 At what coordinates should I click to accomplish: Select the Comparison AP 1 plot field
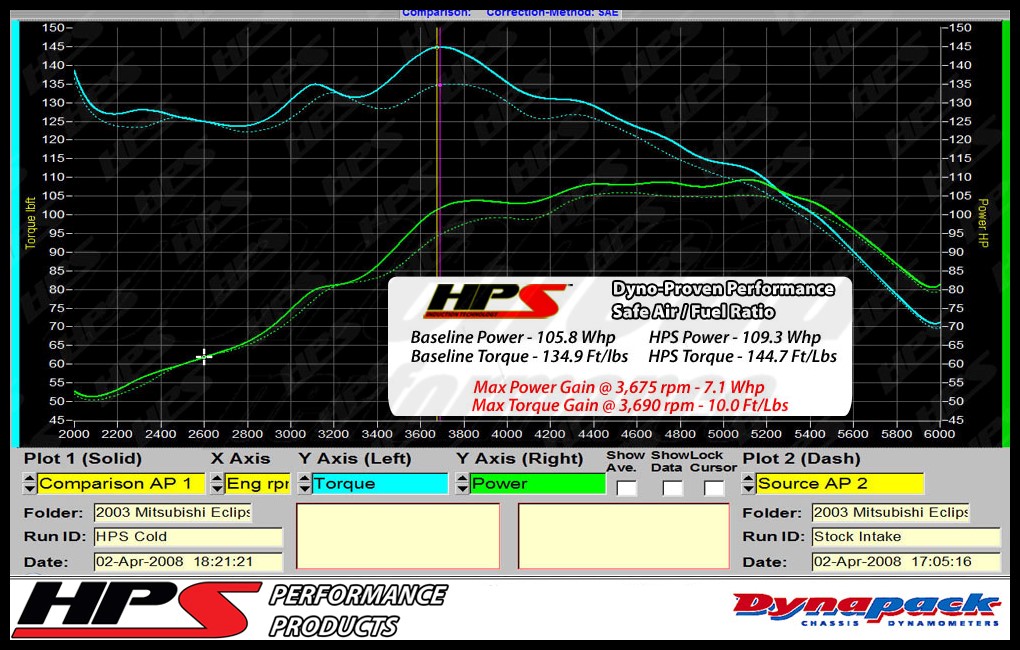coord(121,483)
